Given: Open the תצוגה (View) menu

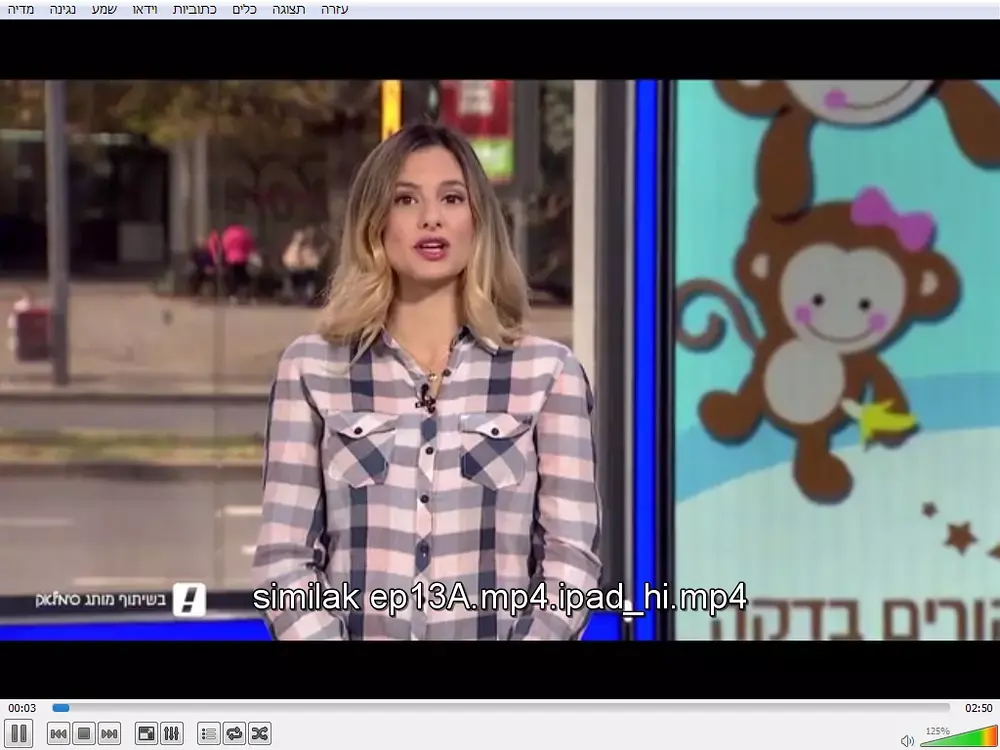Looking at the screenshot, I should [289, 10].
